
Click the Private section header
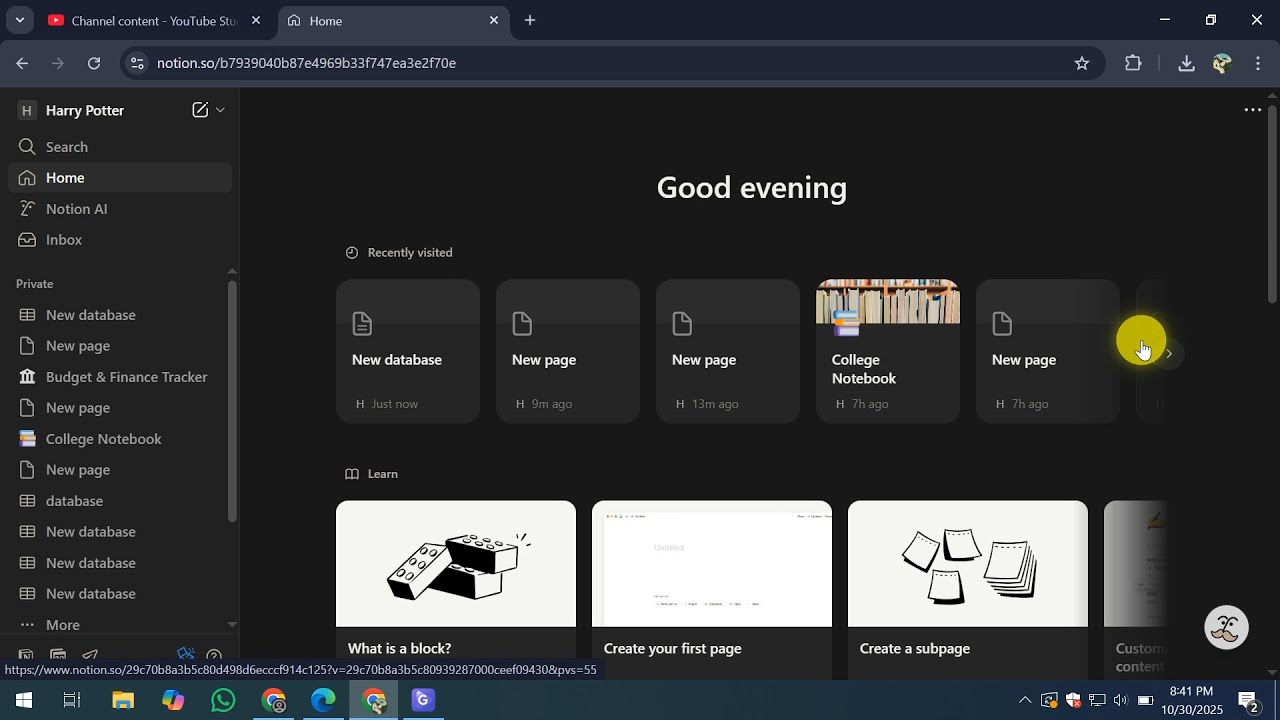click(35, 284)
